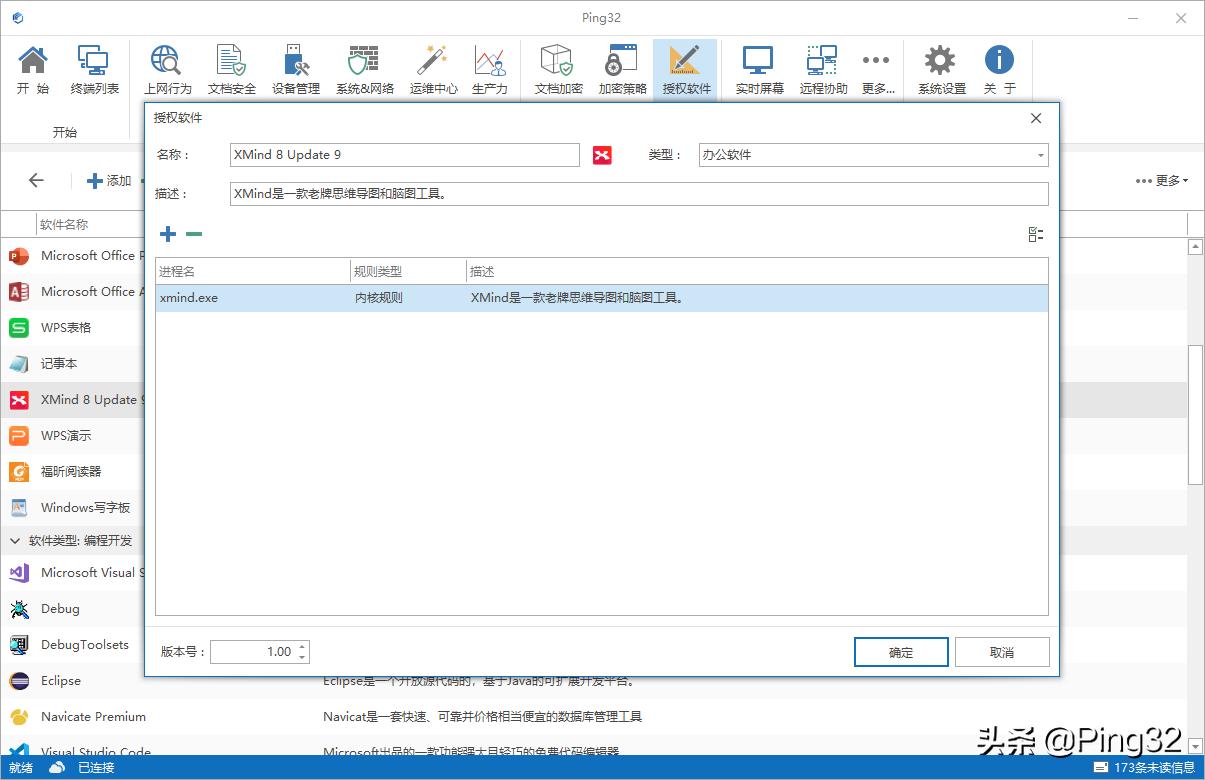Open the 更多 dropdown at right
The height and width of the screenshot is (780, 1205).
pos(1162,181)
